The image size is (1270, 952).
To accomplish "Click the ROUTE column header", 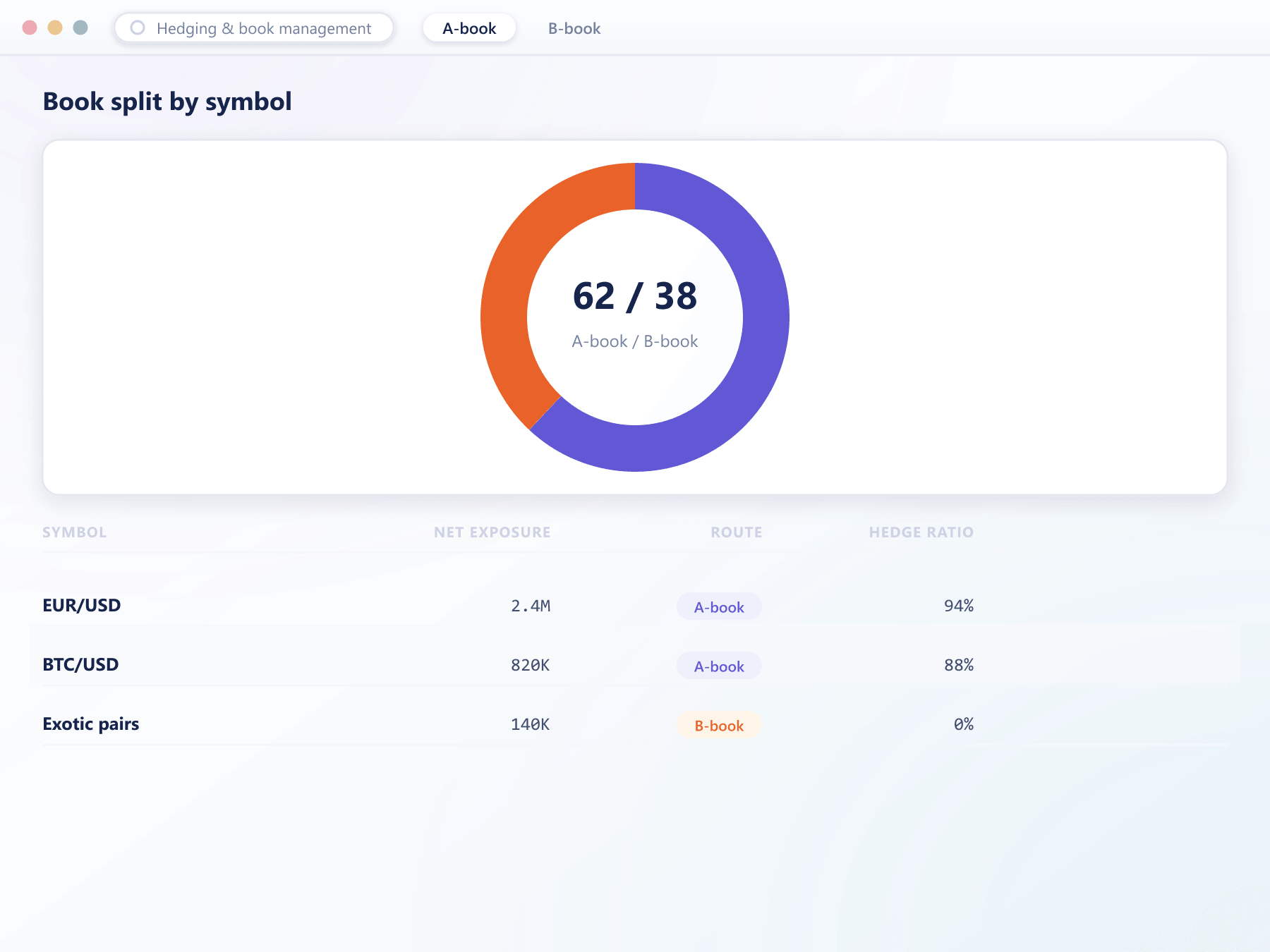I will point(736,532).
